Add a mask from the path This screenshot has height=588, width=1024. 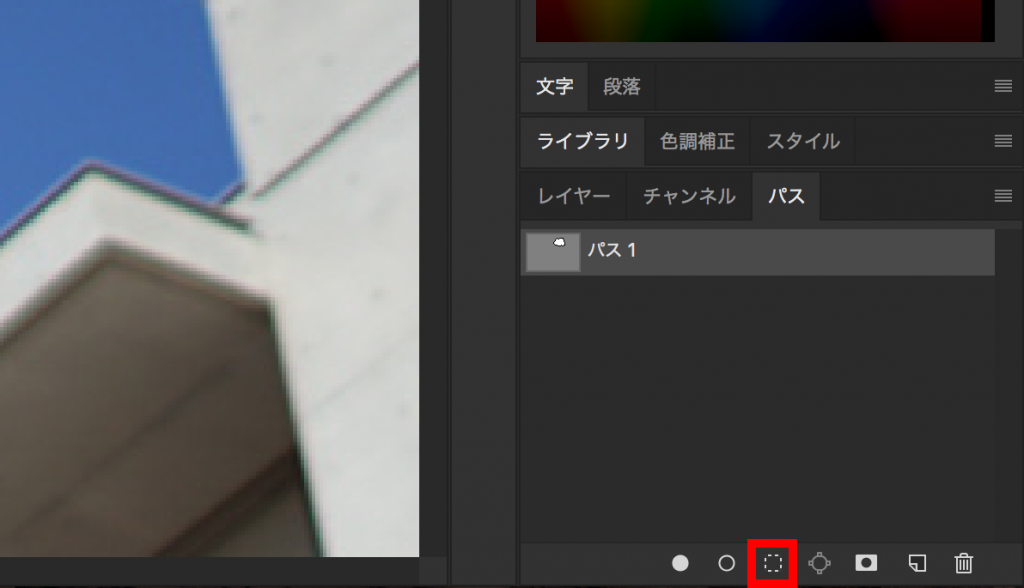point(866,563)
